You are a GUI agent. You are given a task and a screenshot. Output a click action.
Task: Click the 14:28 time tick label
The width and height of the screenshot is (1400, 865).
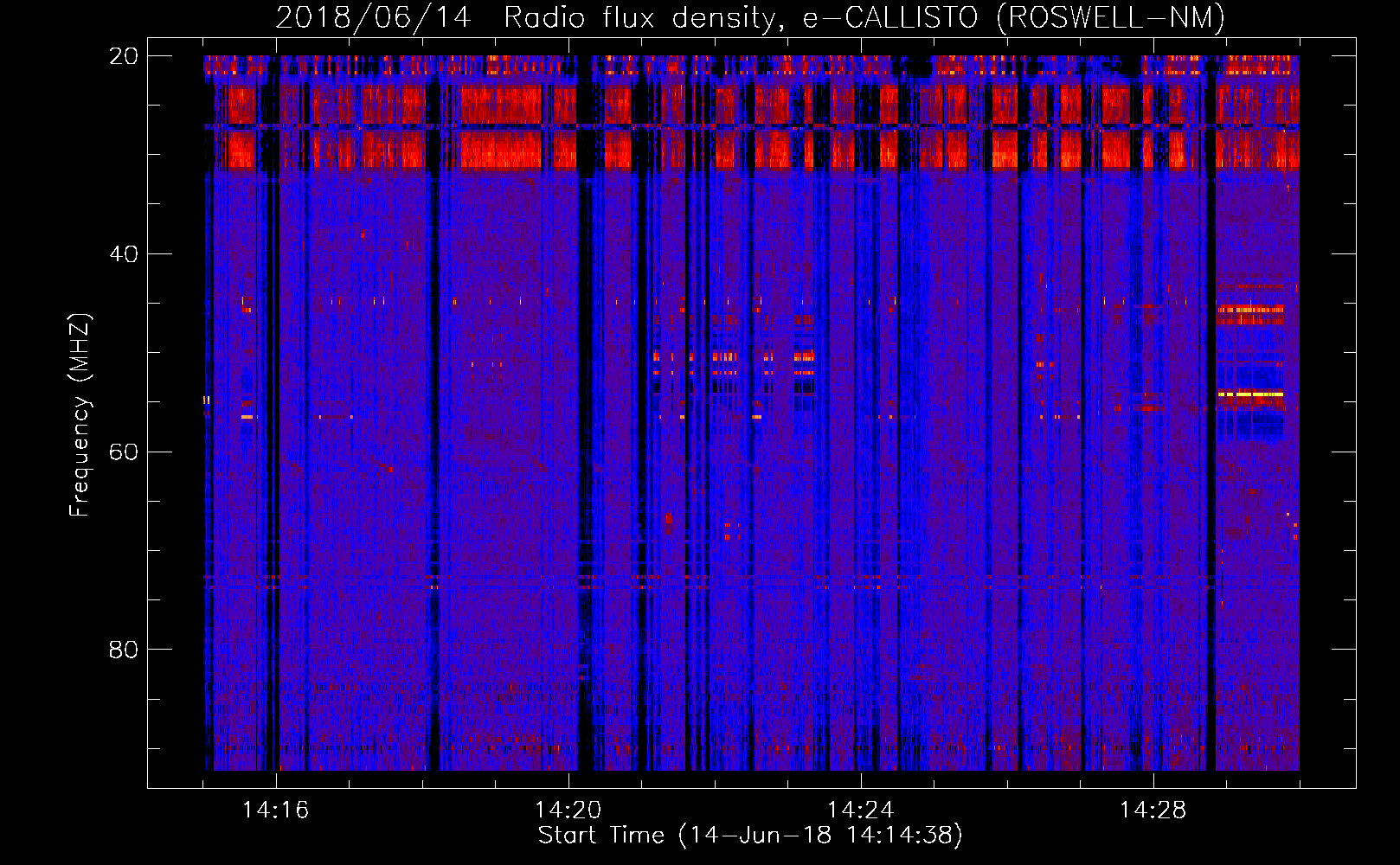coord(1153,811)
